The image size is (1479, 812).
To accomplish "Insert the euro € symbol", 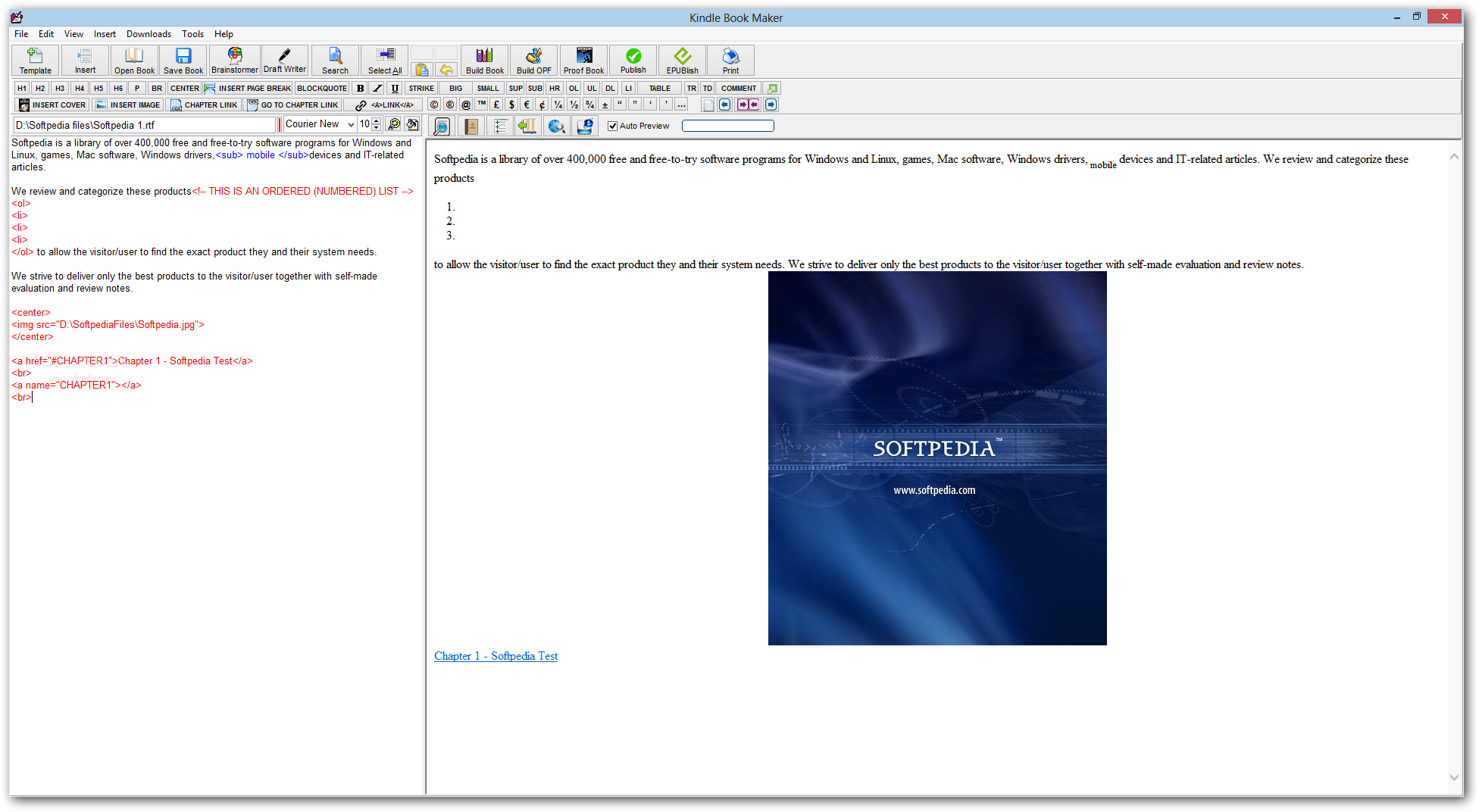I will click(x=527, y=105).
